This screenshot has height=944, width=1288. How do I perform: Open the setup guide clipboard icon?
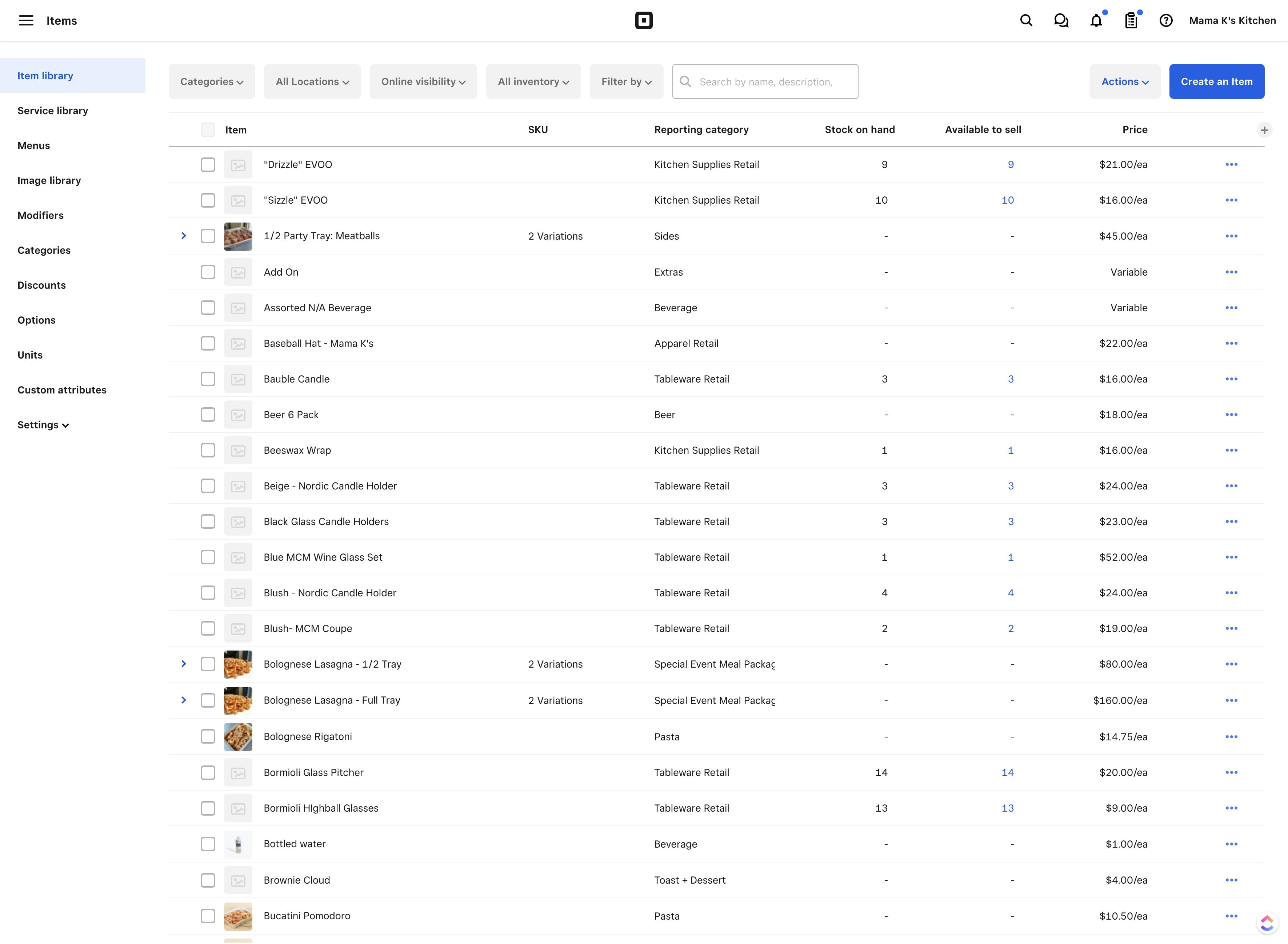(1131, 21)
